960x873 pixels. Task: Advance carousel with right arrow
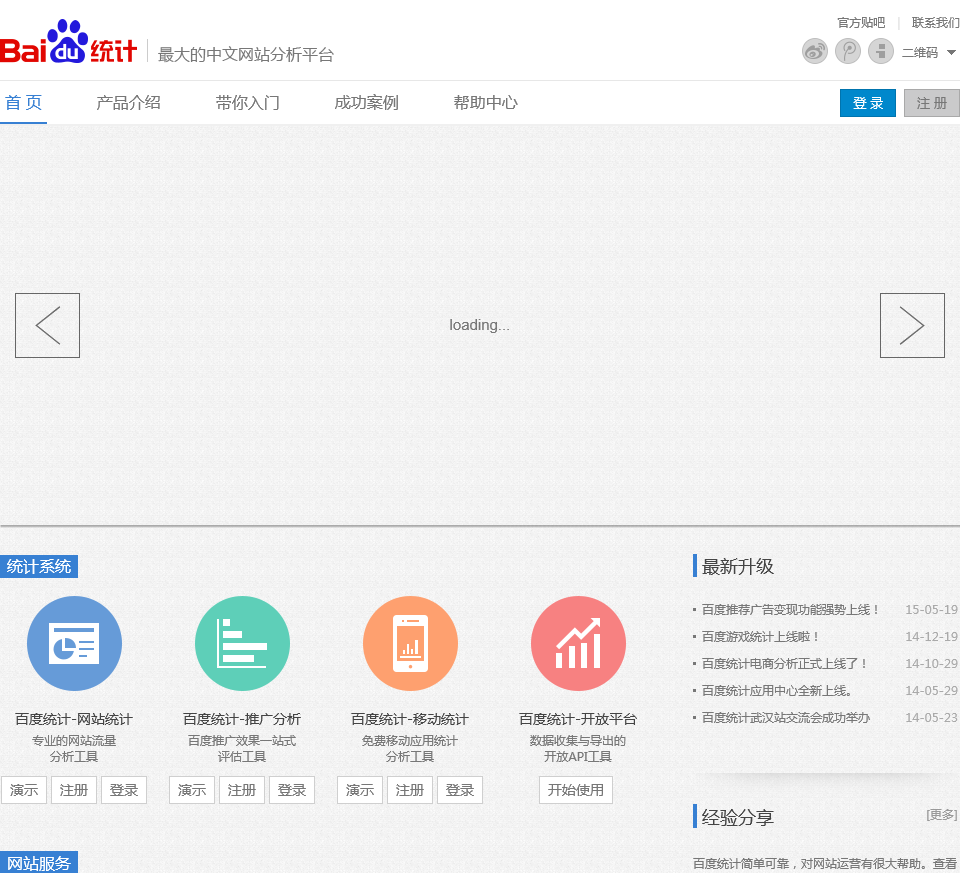pyautogui.click(x=912, y=325)
